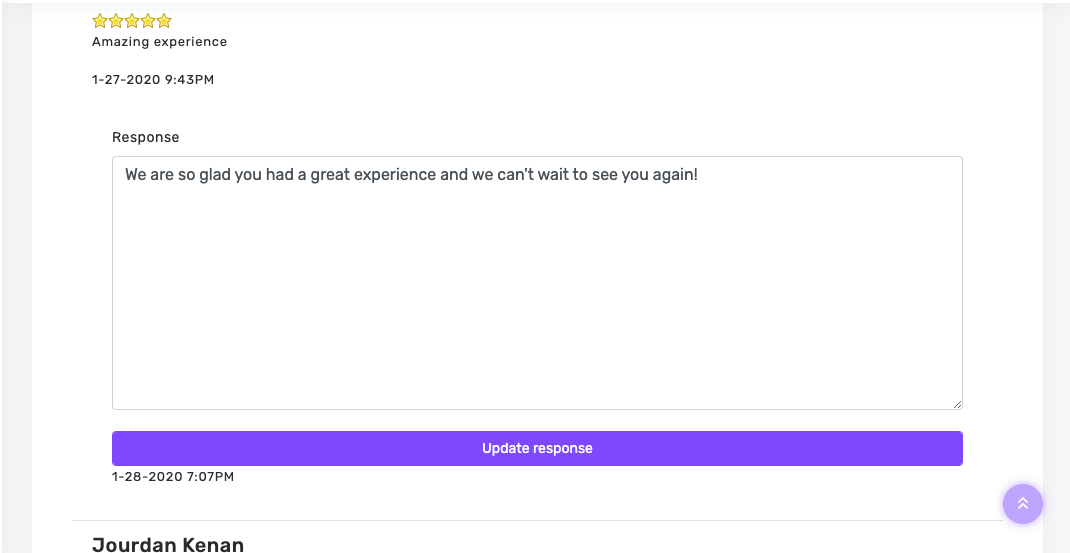Viewport: 1070px width, 553px height.
Task: Click the Response field label
Action: tap(145, 137)
